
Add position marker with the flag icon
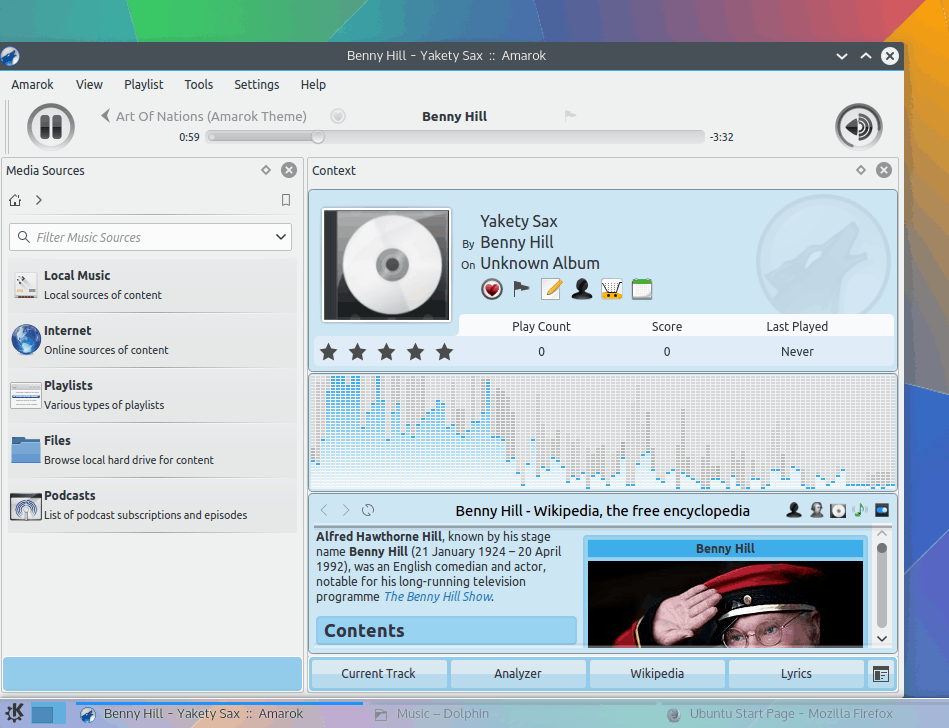pos(520,289)
